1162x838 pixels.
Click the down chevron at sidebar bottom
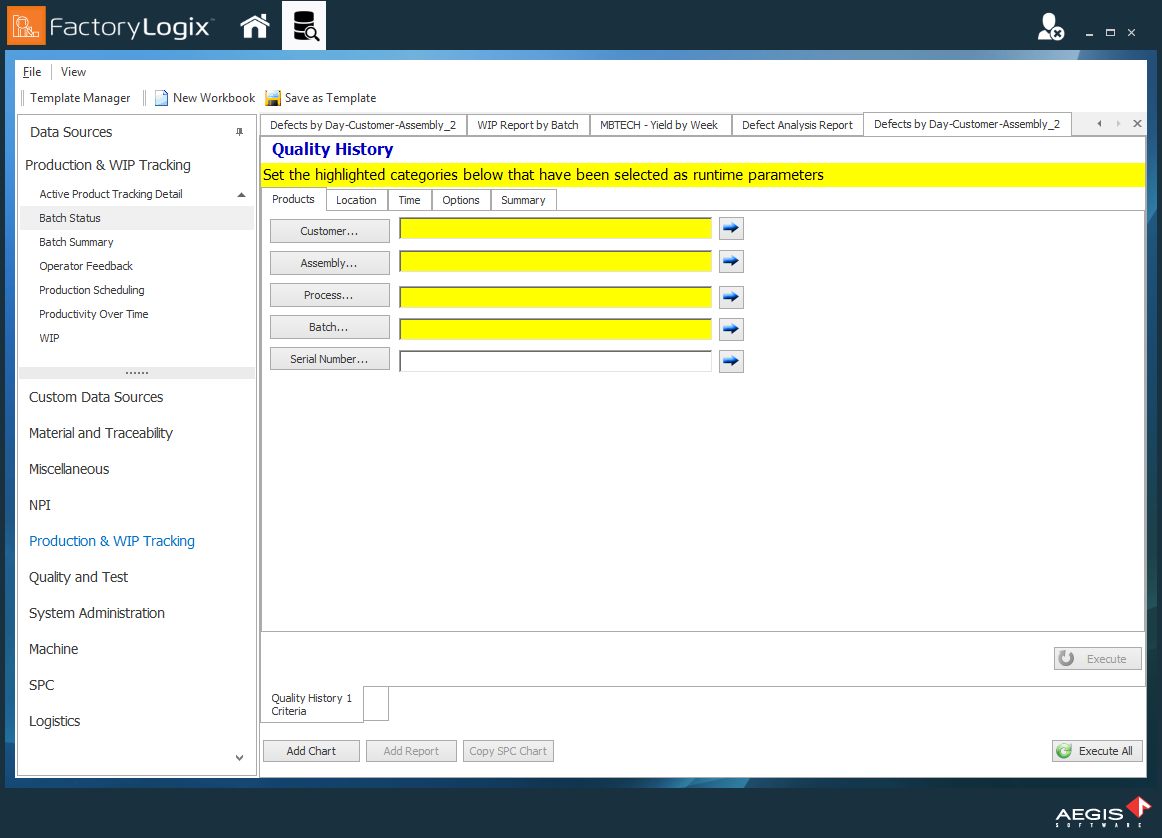(239, 757)
